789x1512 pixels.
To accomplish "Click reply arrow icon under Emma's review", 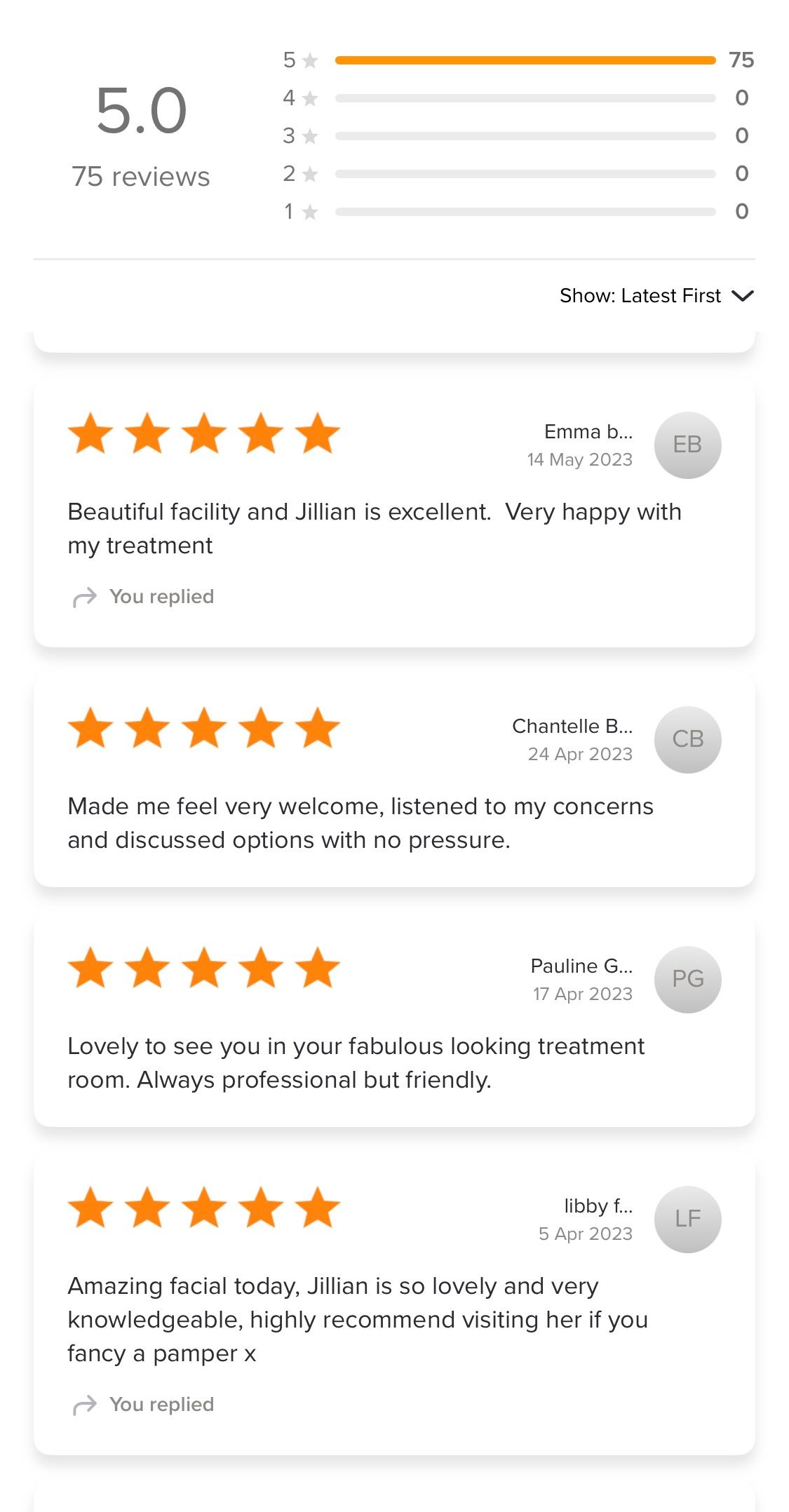I will (85, 598).
